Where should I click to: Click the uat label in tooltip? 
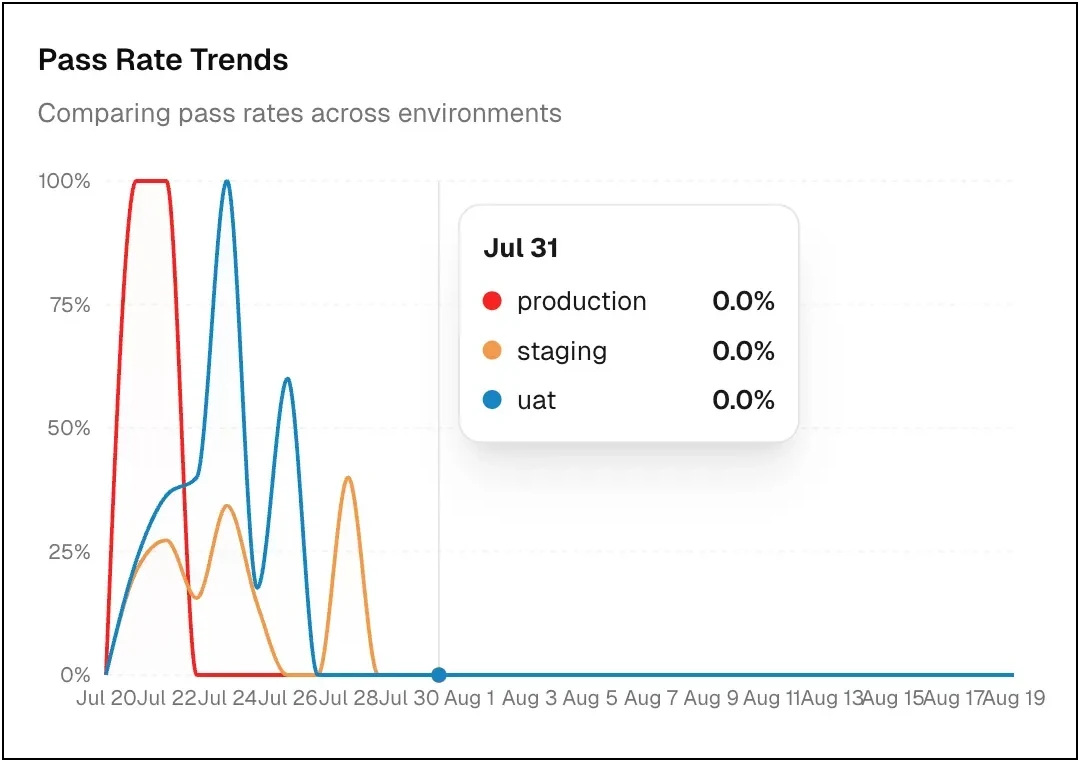click(x=536, y=400)
